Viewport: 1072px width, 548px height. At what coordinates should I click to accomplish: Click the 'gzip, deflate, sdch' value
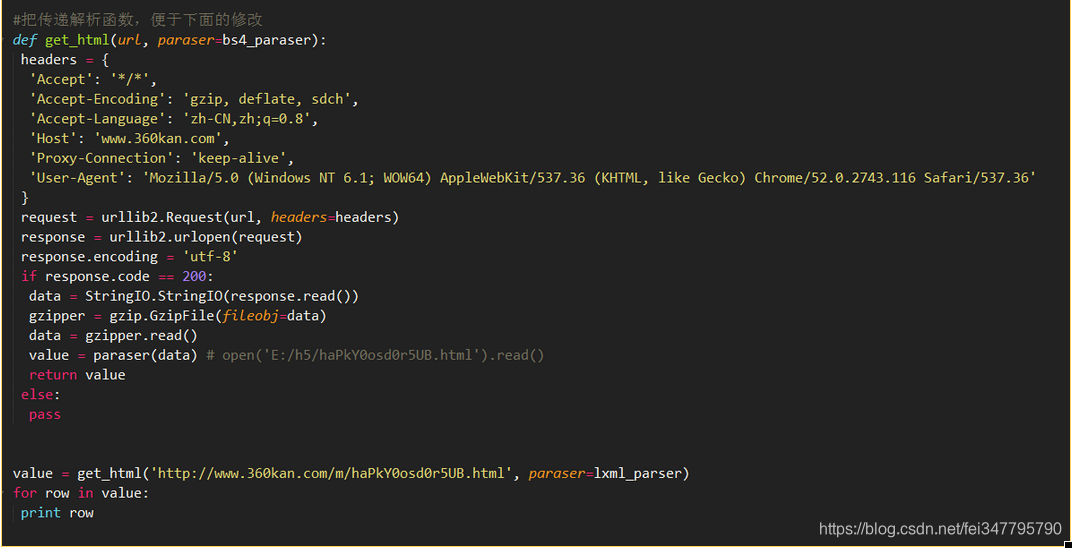267,99
